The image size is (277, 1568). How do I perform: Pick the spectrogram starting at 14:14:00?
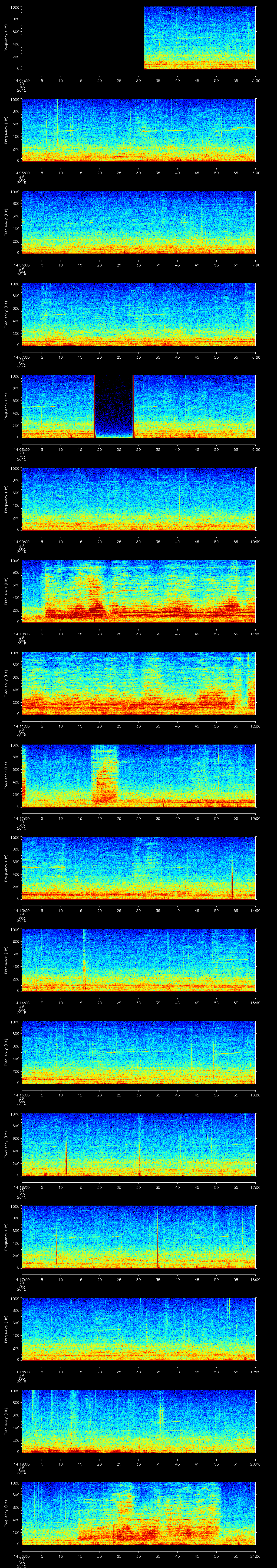pyautogui.click(x=139, y=960)
